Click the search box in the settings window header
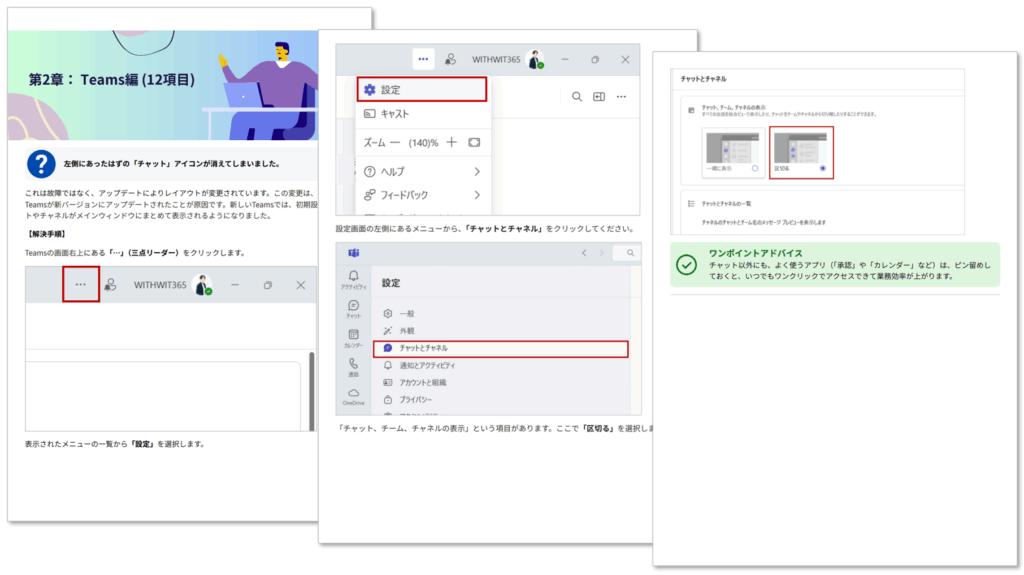This screenshot has height=575, width=1024. 627,253
